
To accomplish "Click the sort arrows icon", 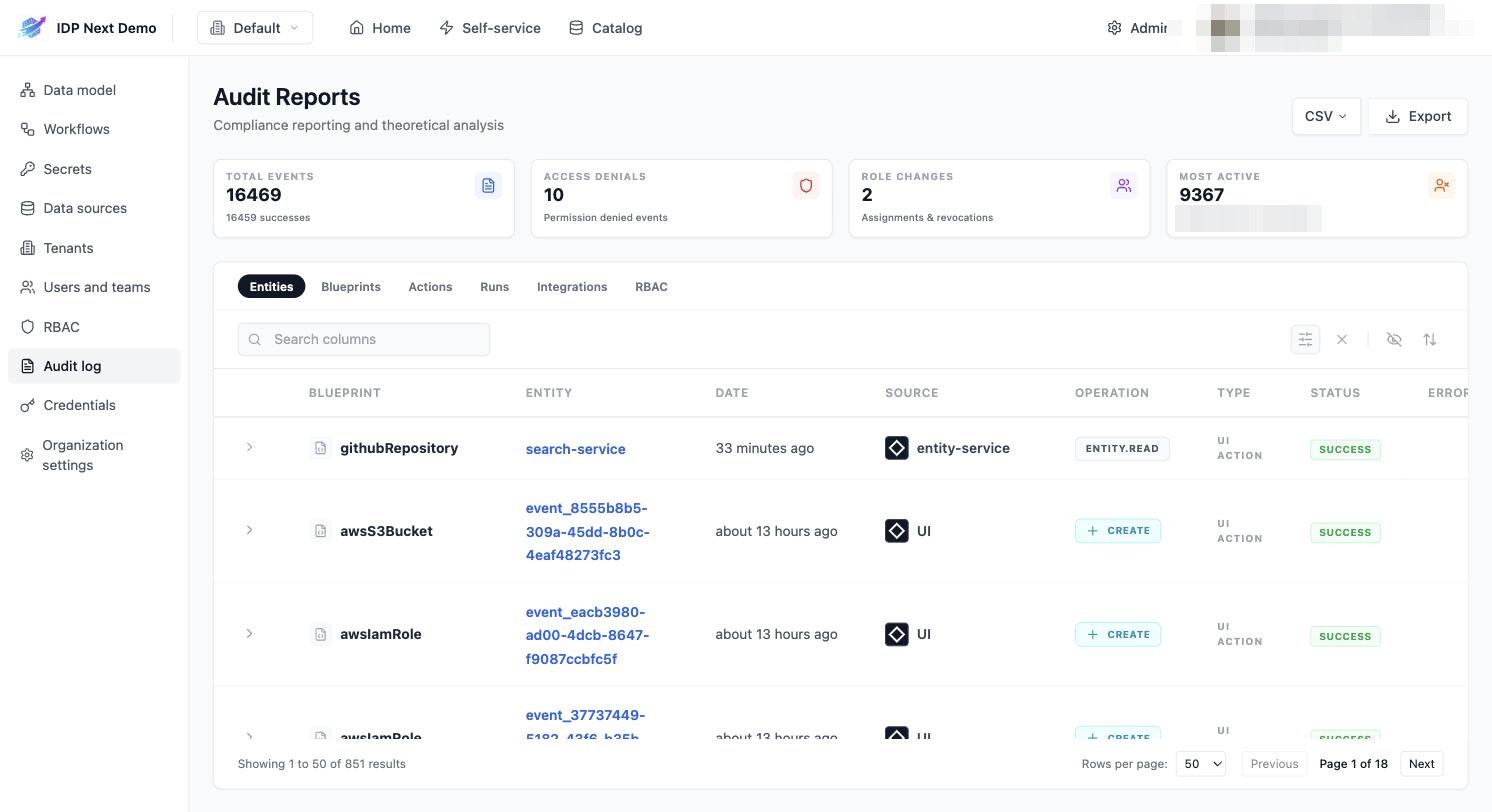I will 1430,340.
